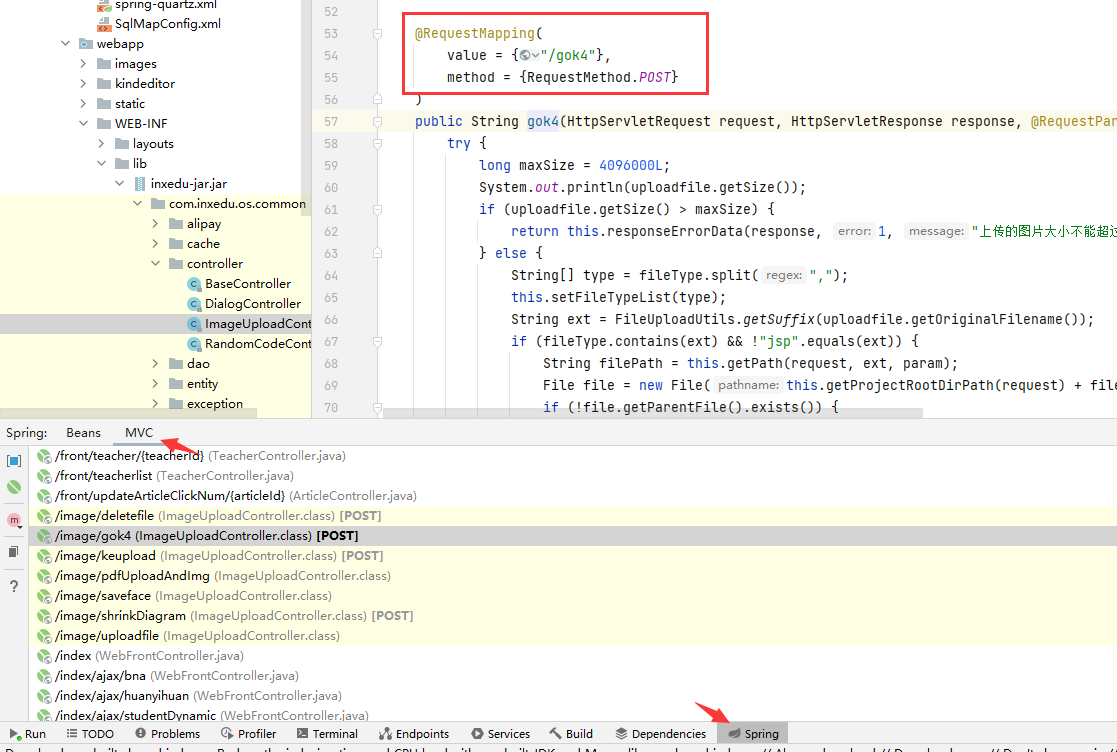This screenshot has height=752, width=1117.
Task: Click the editor horizontal scrollbar
Action: pyautogui.click(x=653, y=413)
